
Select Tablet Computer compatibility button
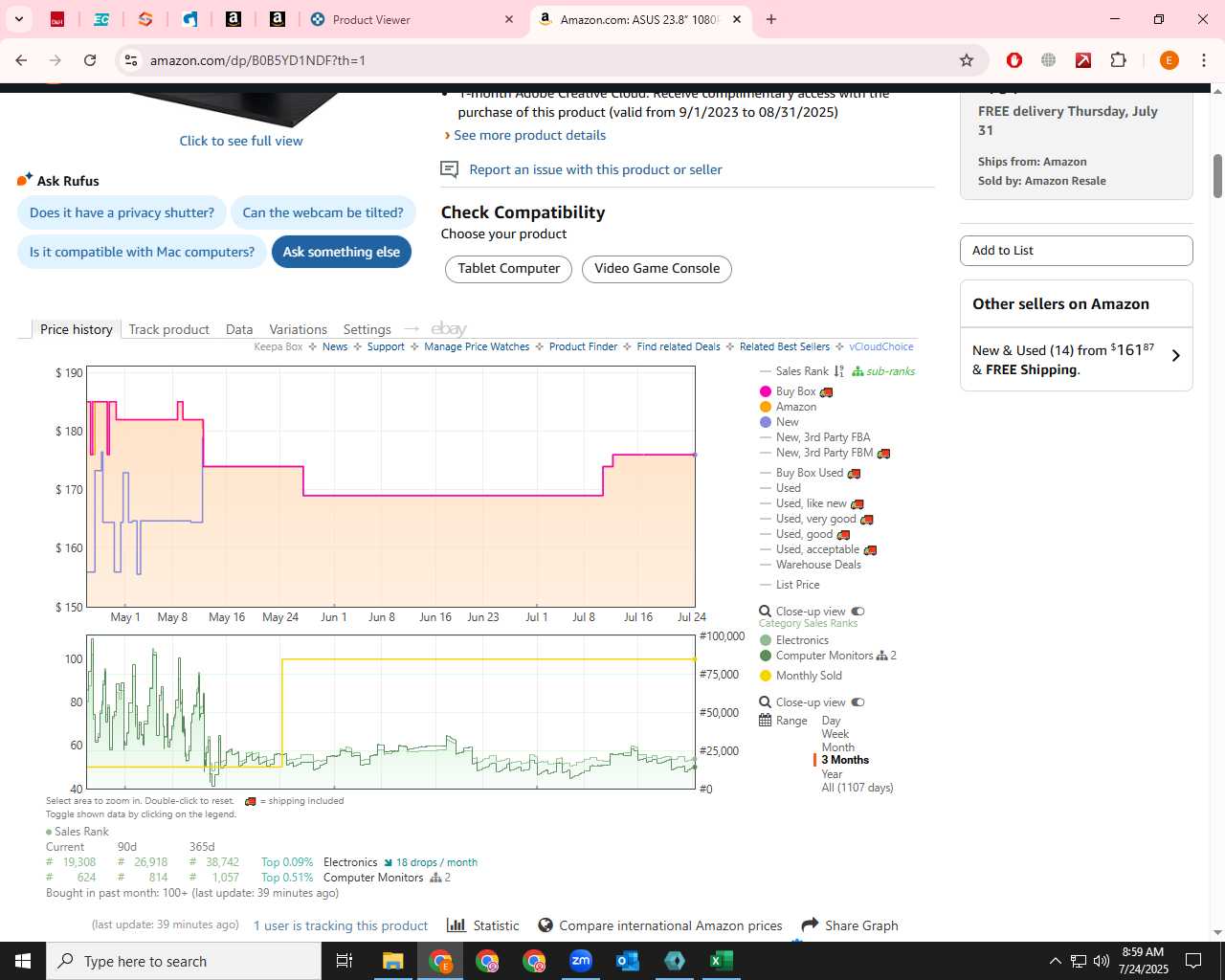508,269
